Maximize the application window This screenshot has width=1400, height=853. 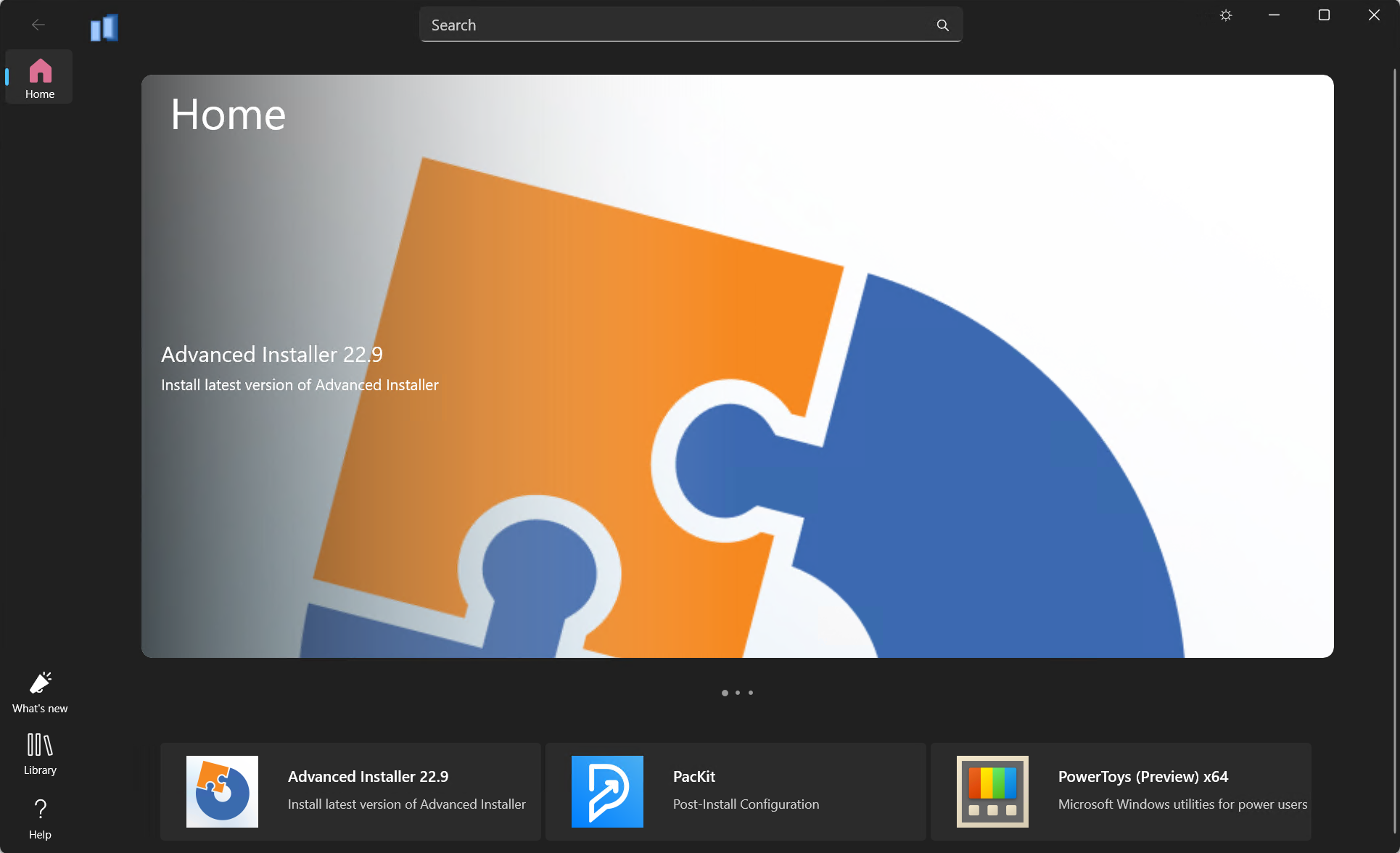1324,15
